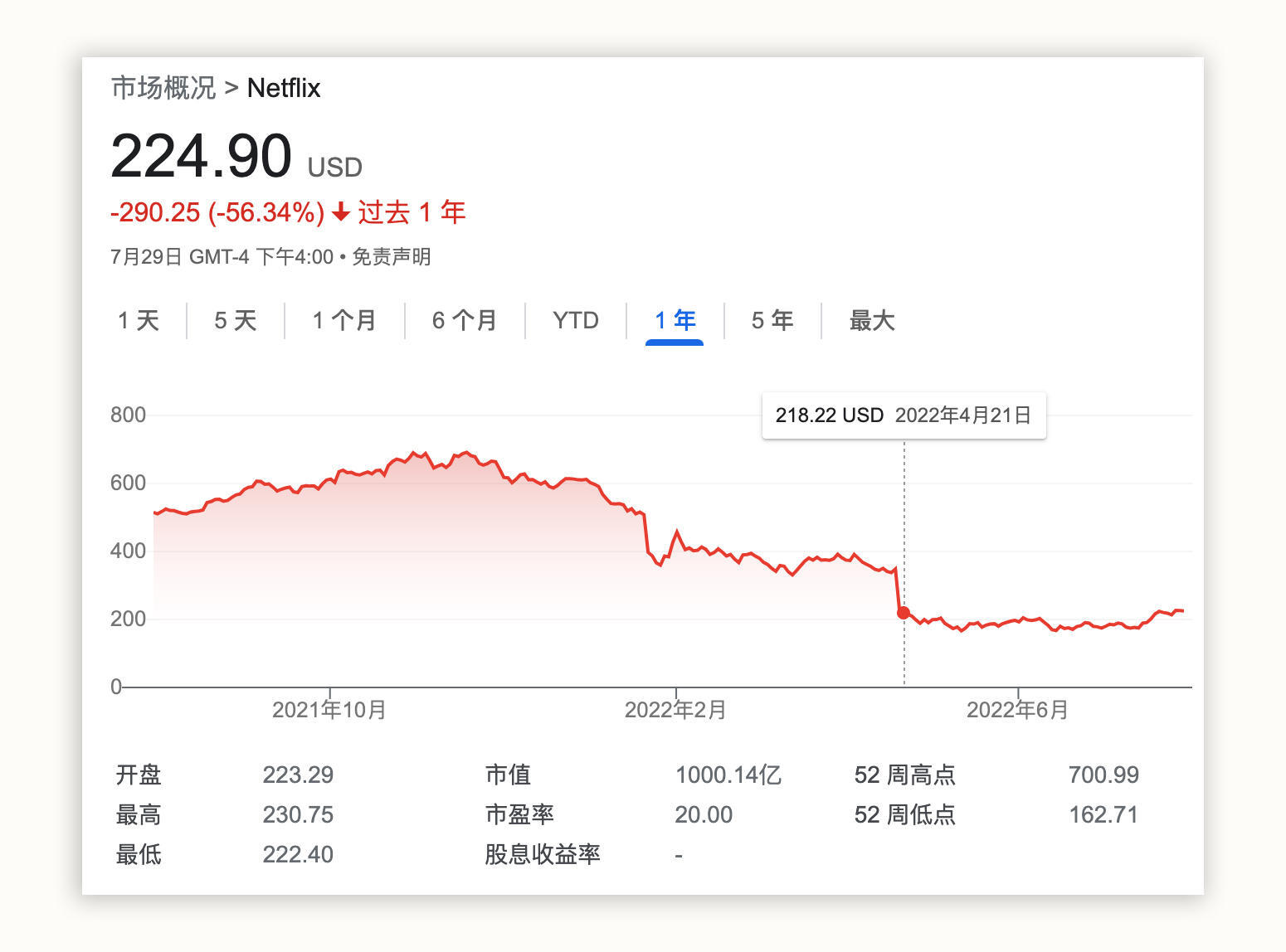Click the 市值 value 1000.14亿
This screenshot has width=1286, height=952.
pyautogui.click(x=728, y=775)
